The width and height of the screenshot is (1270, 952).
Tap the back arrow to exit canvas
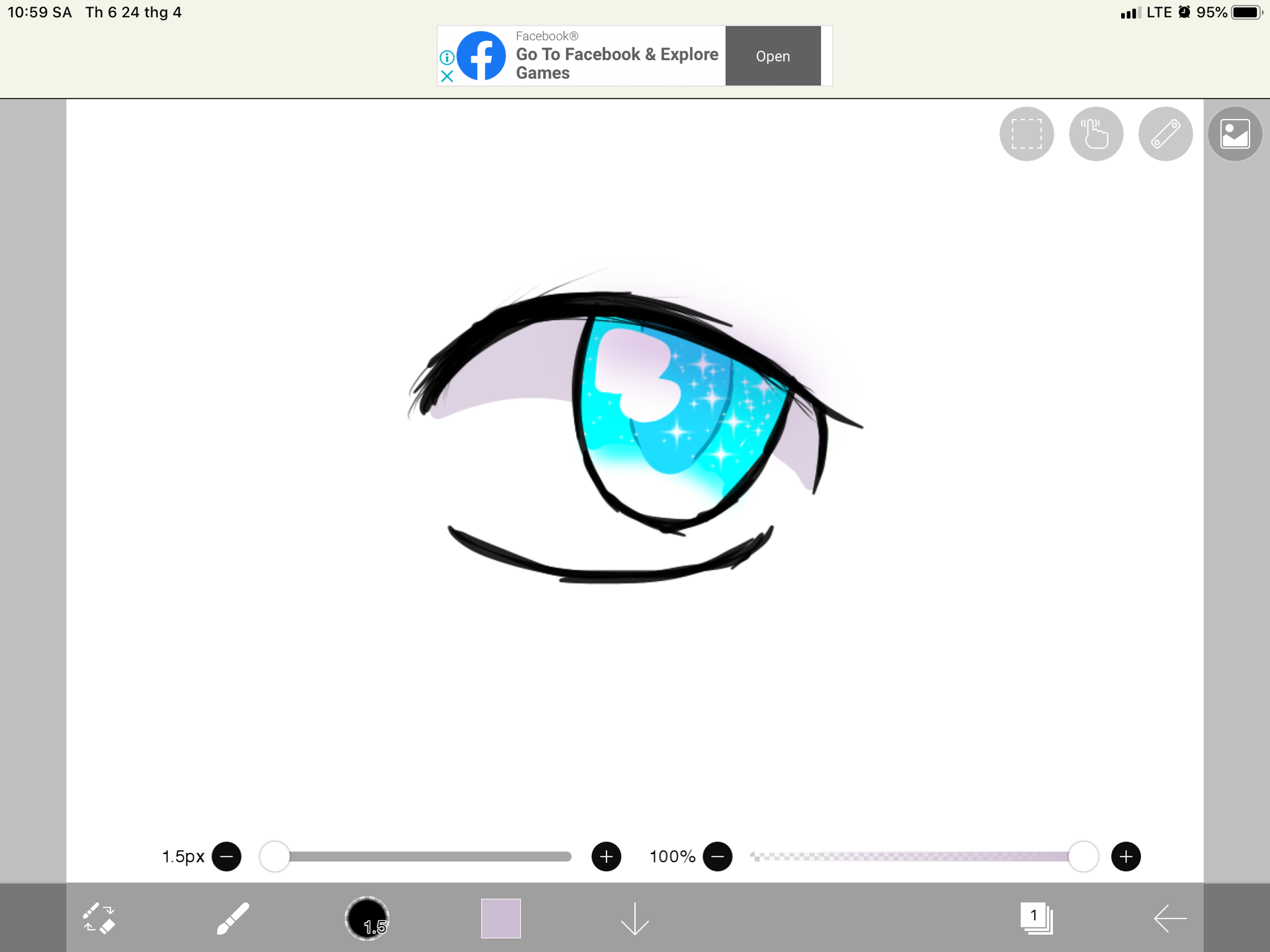click(x=1169, y=918)
